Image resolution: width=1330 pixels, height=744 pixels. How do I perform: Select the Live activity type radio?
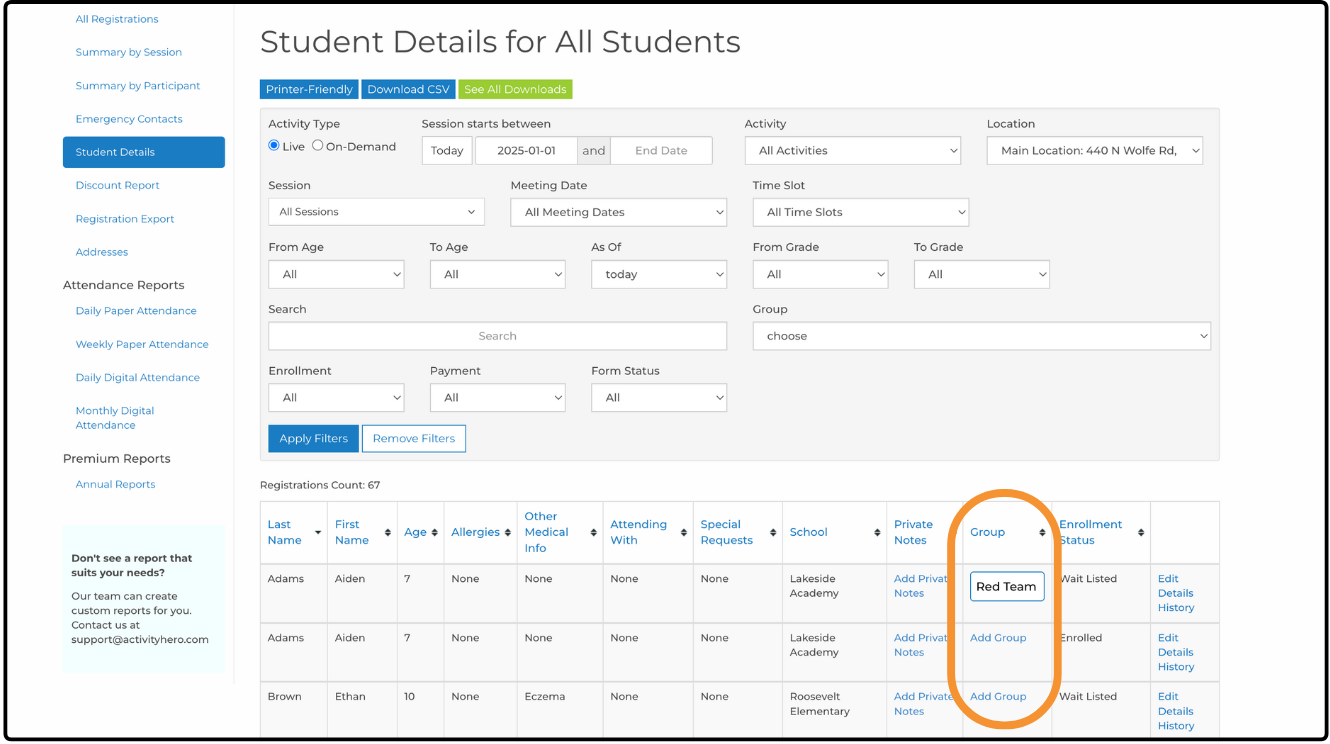pyautogui.click(x=274, y=146)
